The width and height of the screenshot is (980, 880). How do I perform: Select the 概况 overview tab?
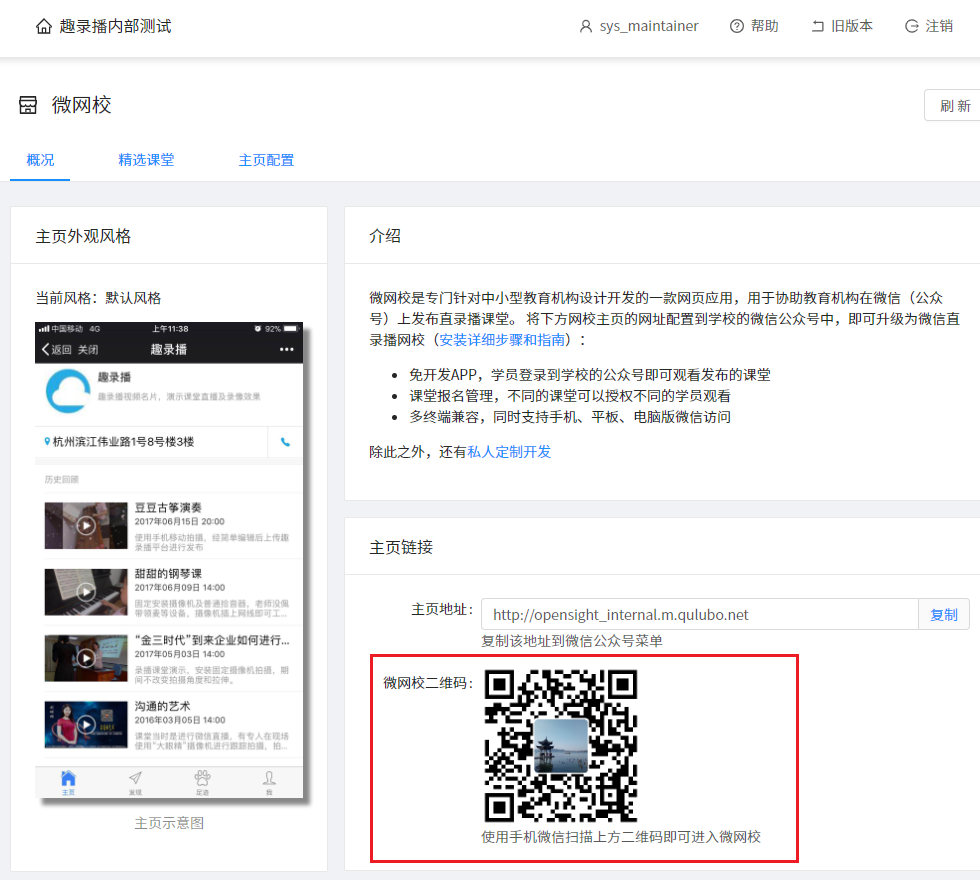40,160
